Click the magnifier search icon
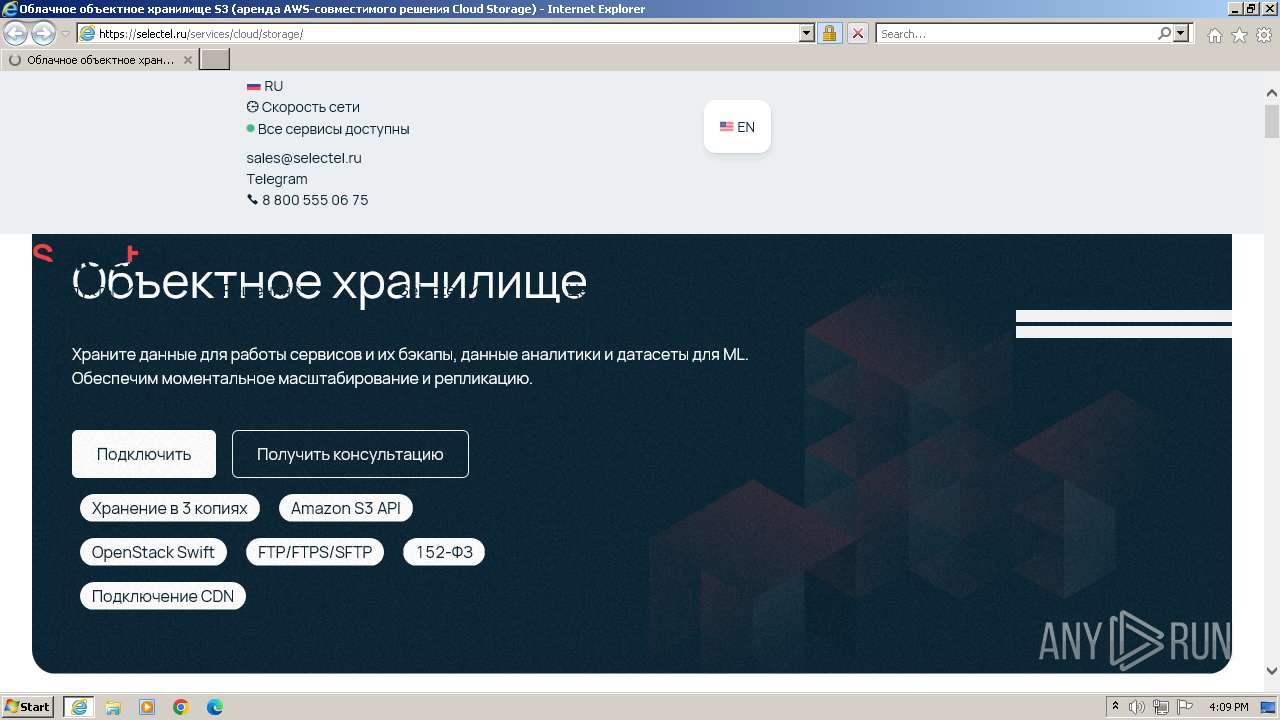Screen dimensions: 1280x720 tap(1164, 33)
